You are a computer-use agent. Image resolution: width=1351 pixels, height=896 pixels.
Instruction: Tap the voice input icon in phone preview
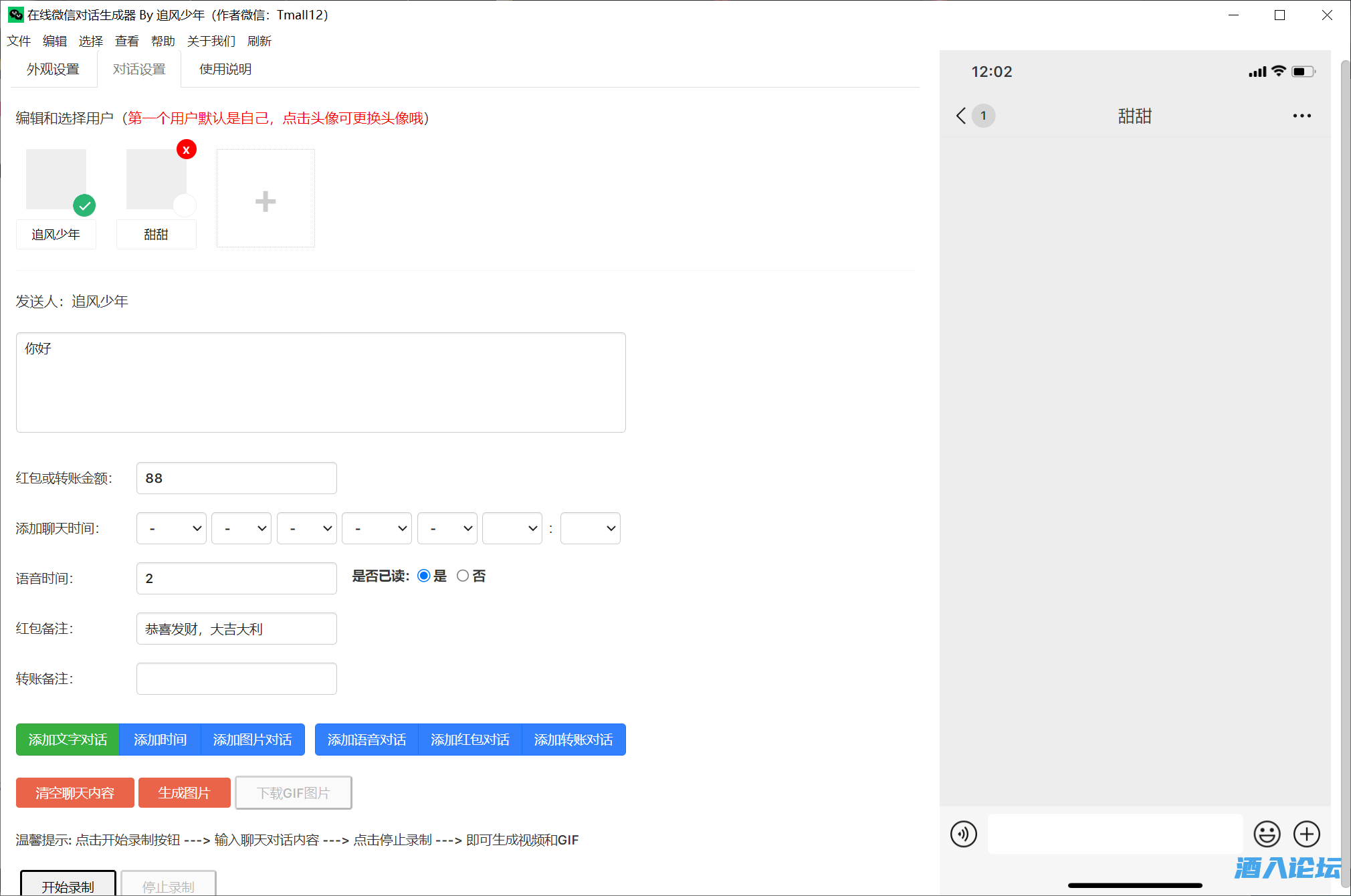click(963, 834)
